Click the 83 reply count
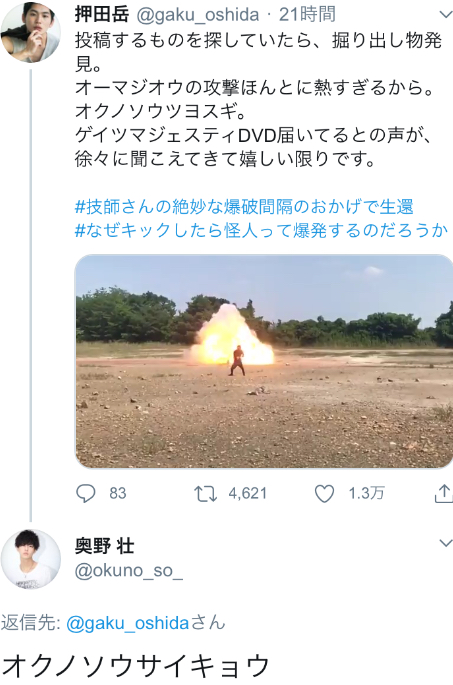 tap(118, 494)
